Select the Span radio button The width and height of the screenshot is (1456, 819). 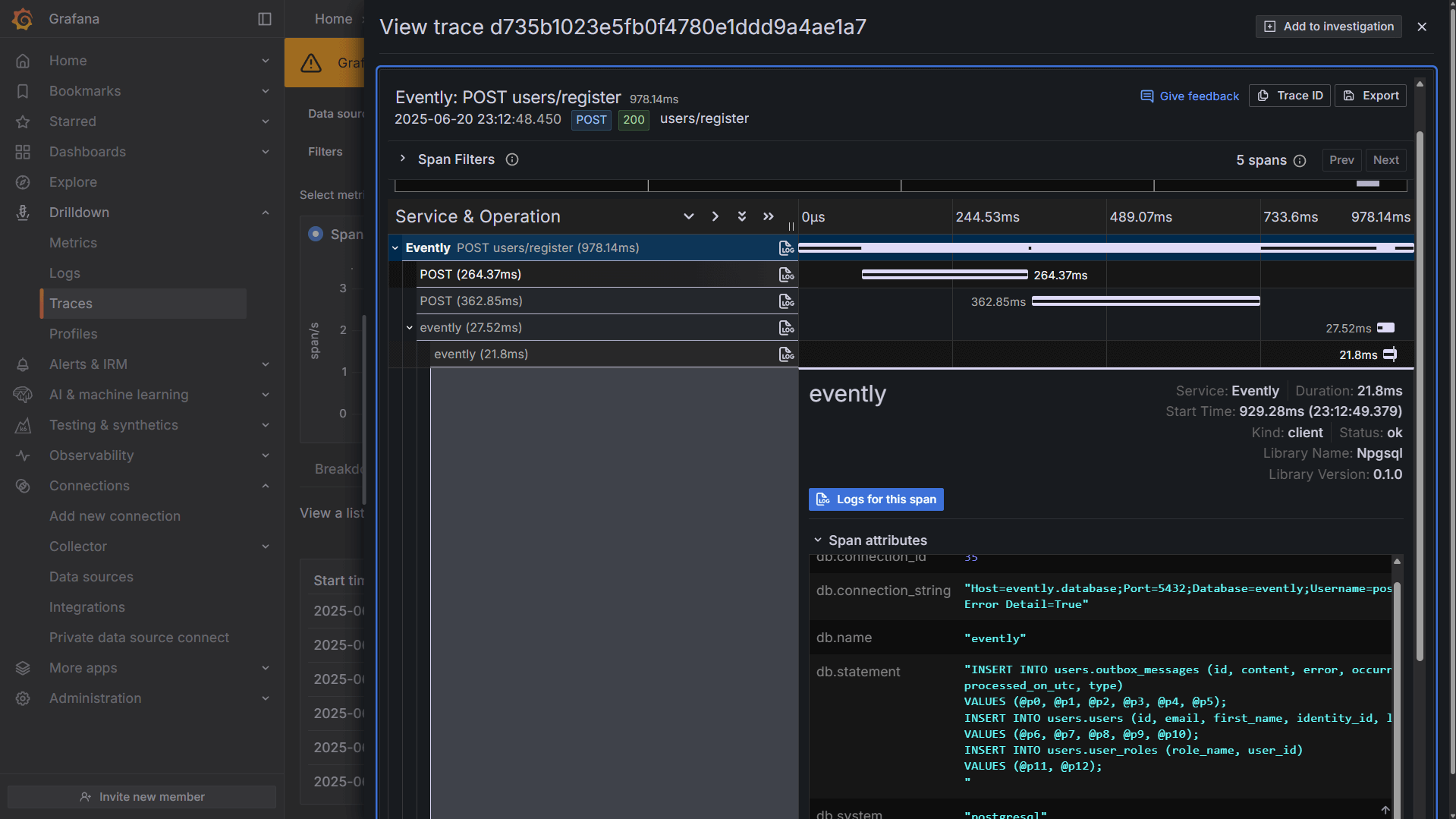tap(316, 234)
